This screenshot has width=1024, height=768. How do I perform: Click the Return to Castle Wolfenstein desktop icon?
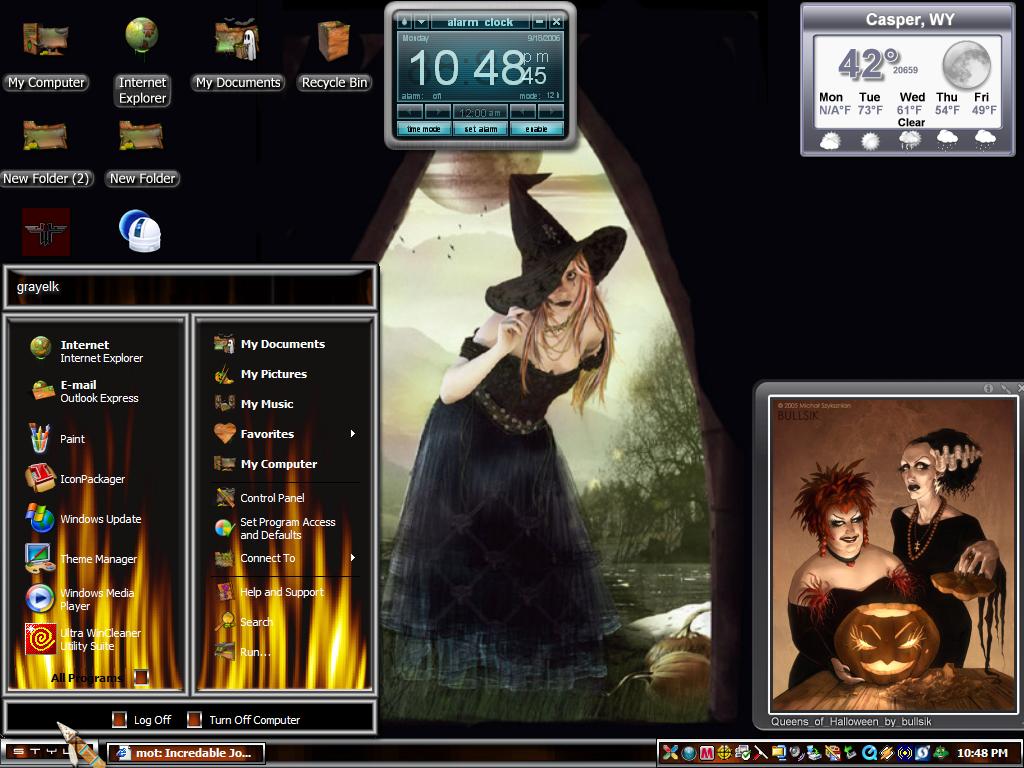46,232
